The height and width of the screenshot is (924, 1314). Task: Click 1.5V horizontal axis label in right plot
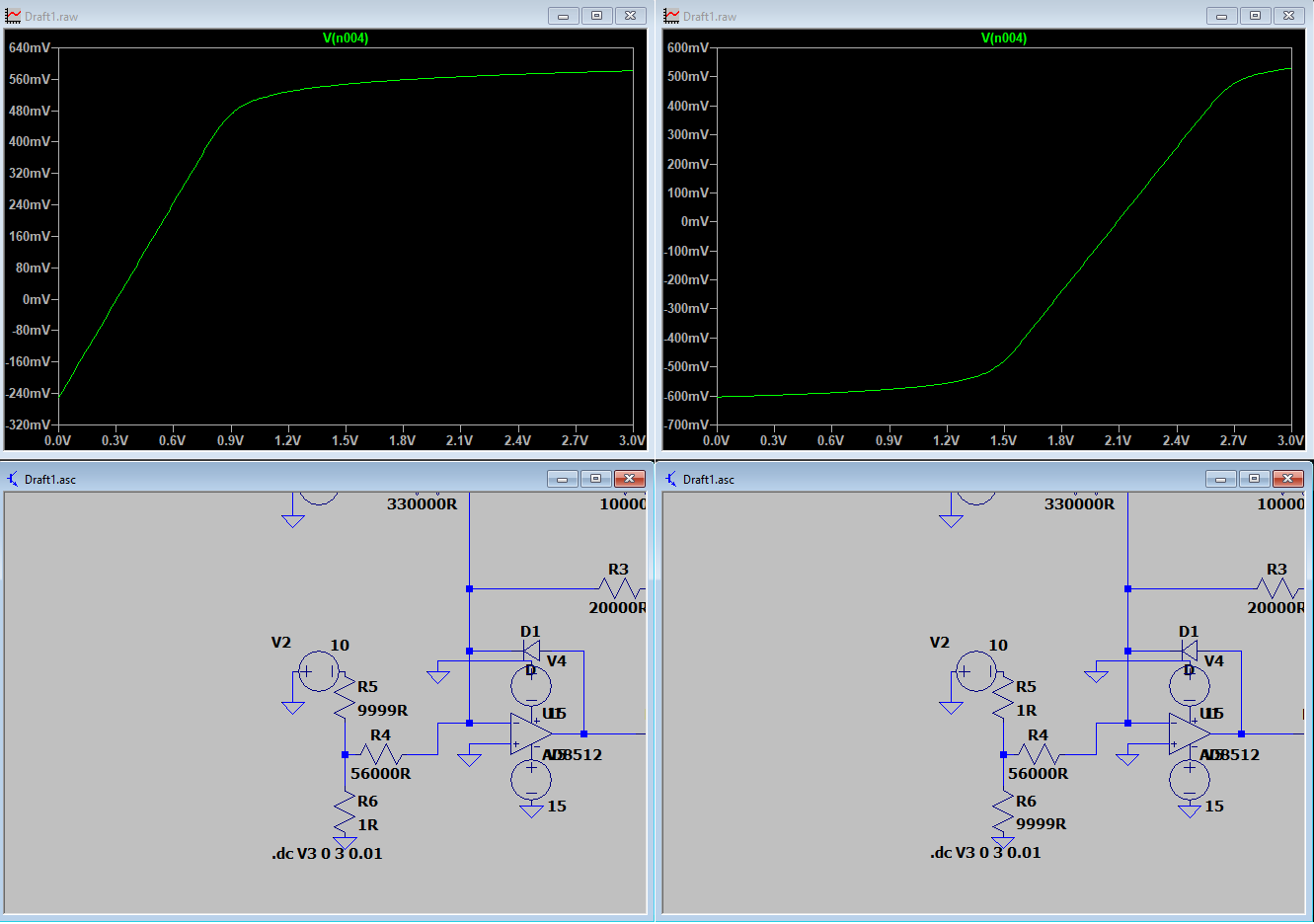pos(1003,440)
